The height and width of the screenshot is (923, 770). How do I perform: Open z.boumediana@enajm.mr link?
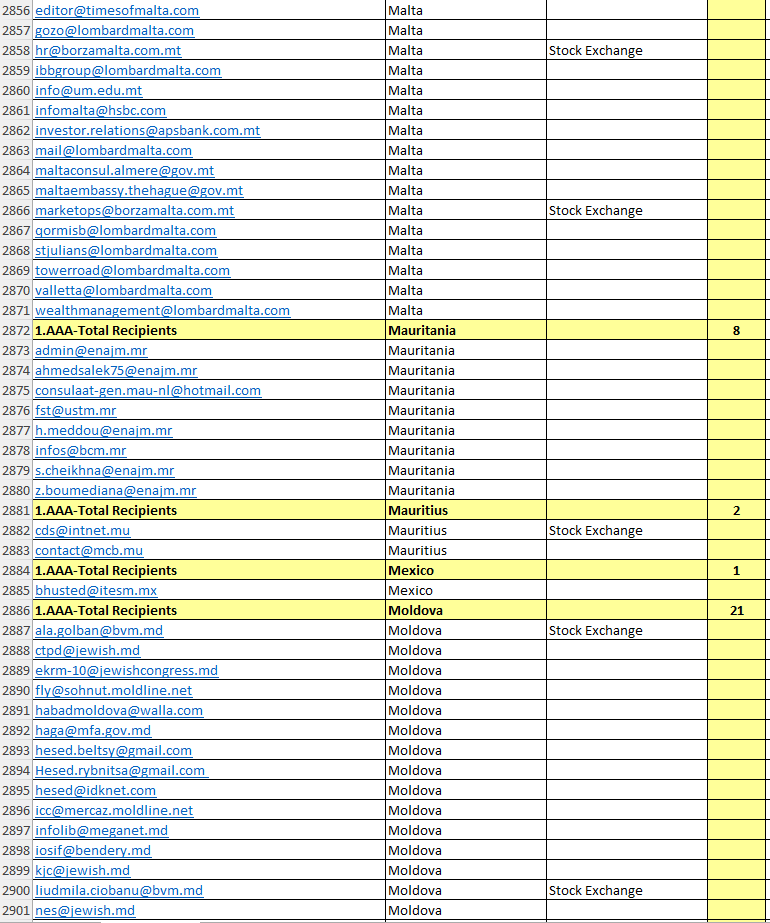pos(116,491)
